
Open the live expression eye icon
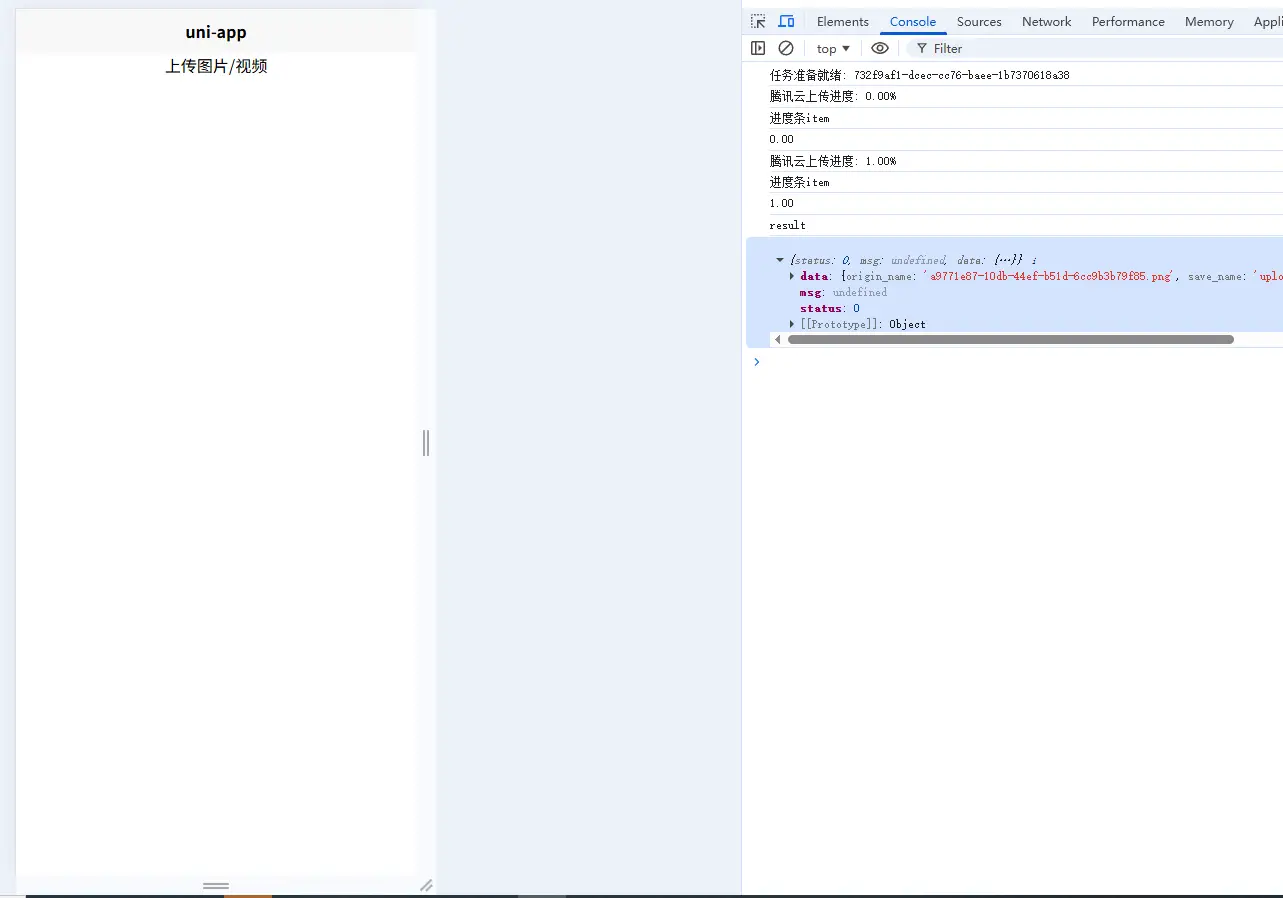click(x=879, y=48)
